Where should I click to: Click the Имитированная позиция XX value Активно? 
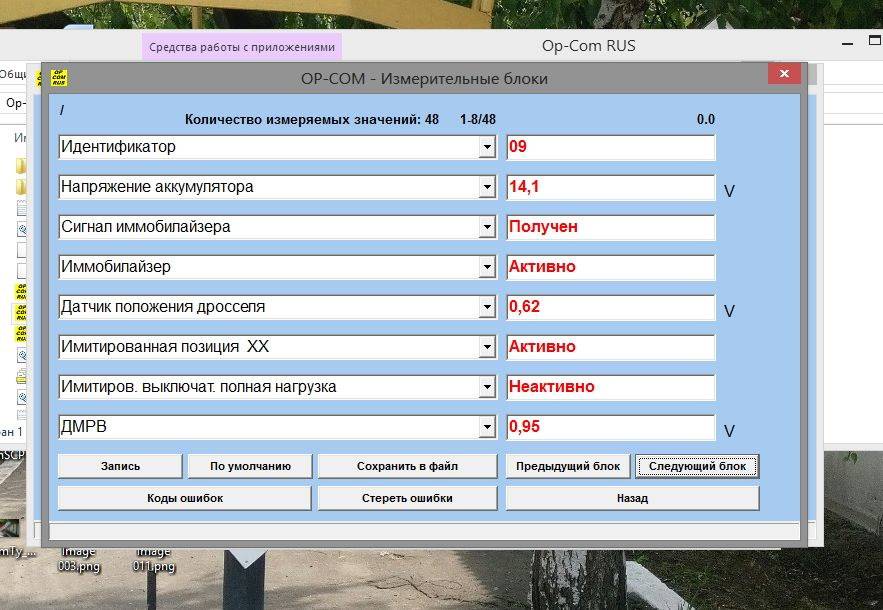coord(611,348)
